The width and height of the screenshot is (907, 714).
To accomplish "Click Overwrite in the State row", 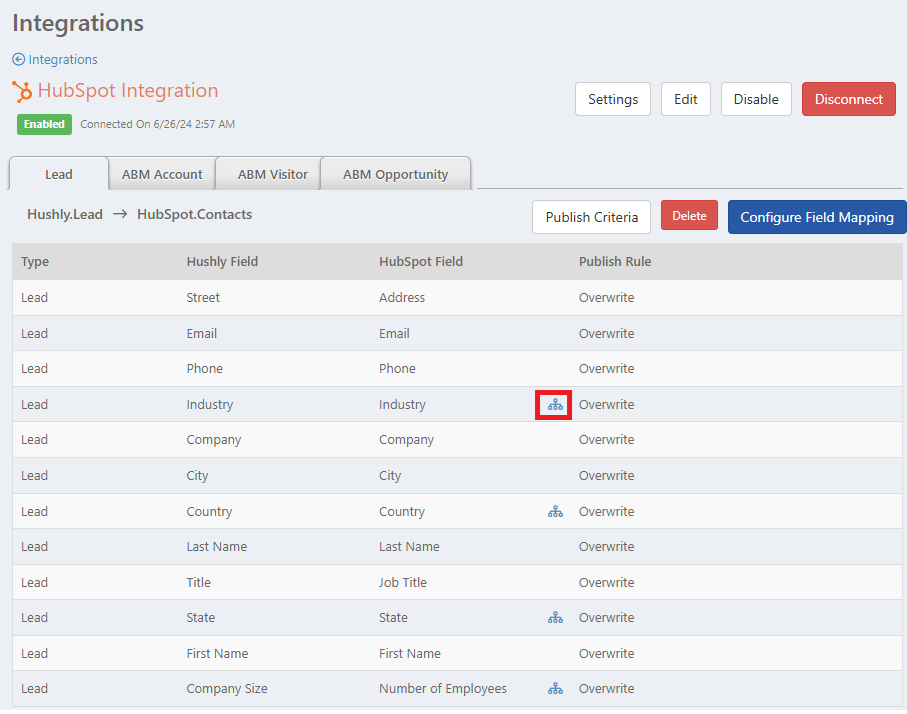I will click(606, 617).
